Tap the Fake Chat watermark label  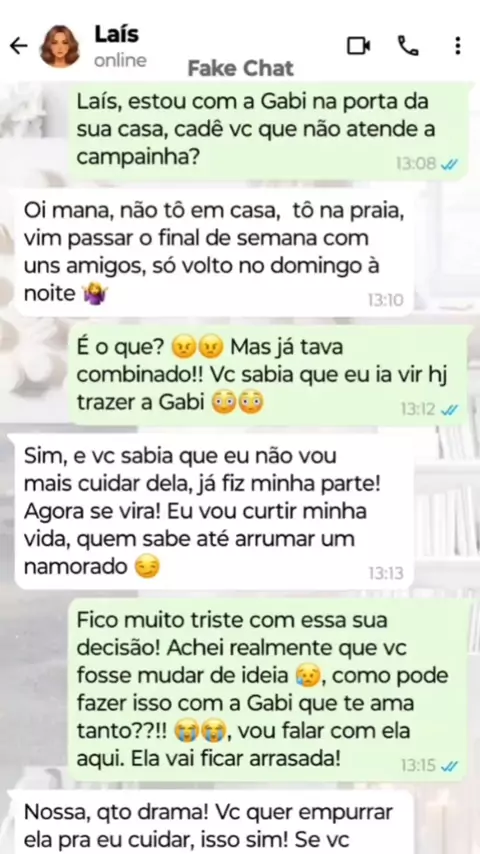[x=241, y=69]
